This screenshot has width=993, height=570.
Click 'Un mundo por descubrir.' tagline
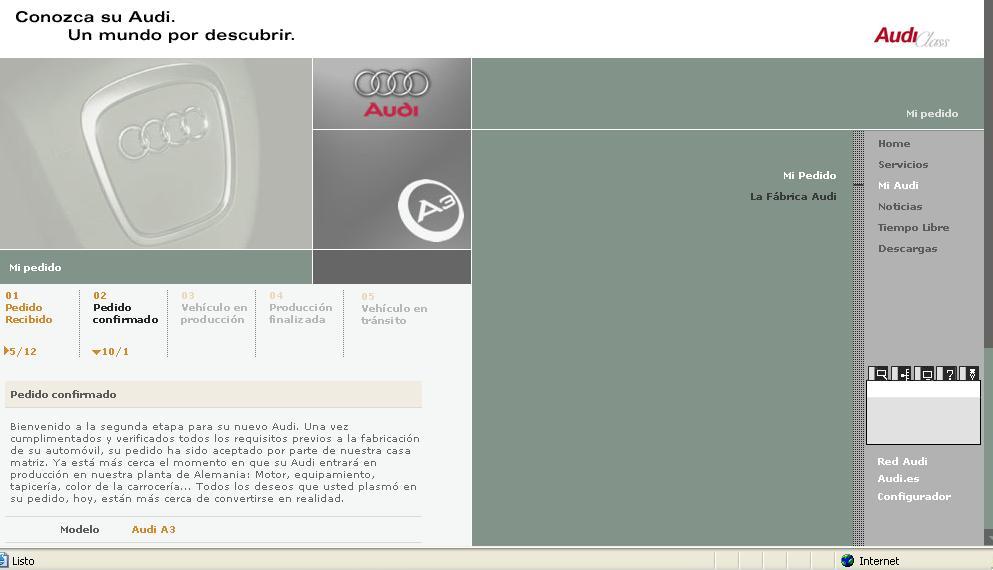click(x=181, y=35)
